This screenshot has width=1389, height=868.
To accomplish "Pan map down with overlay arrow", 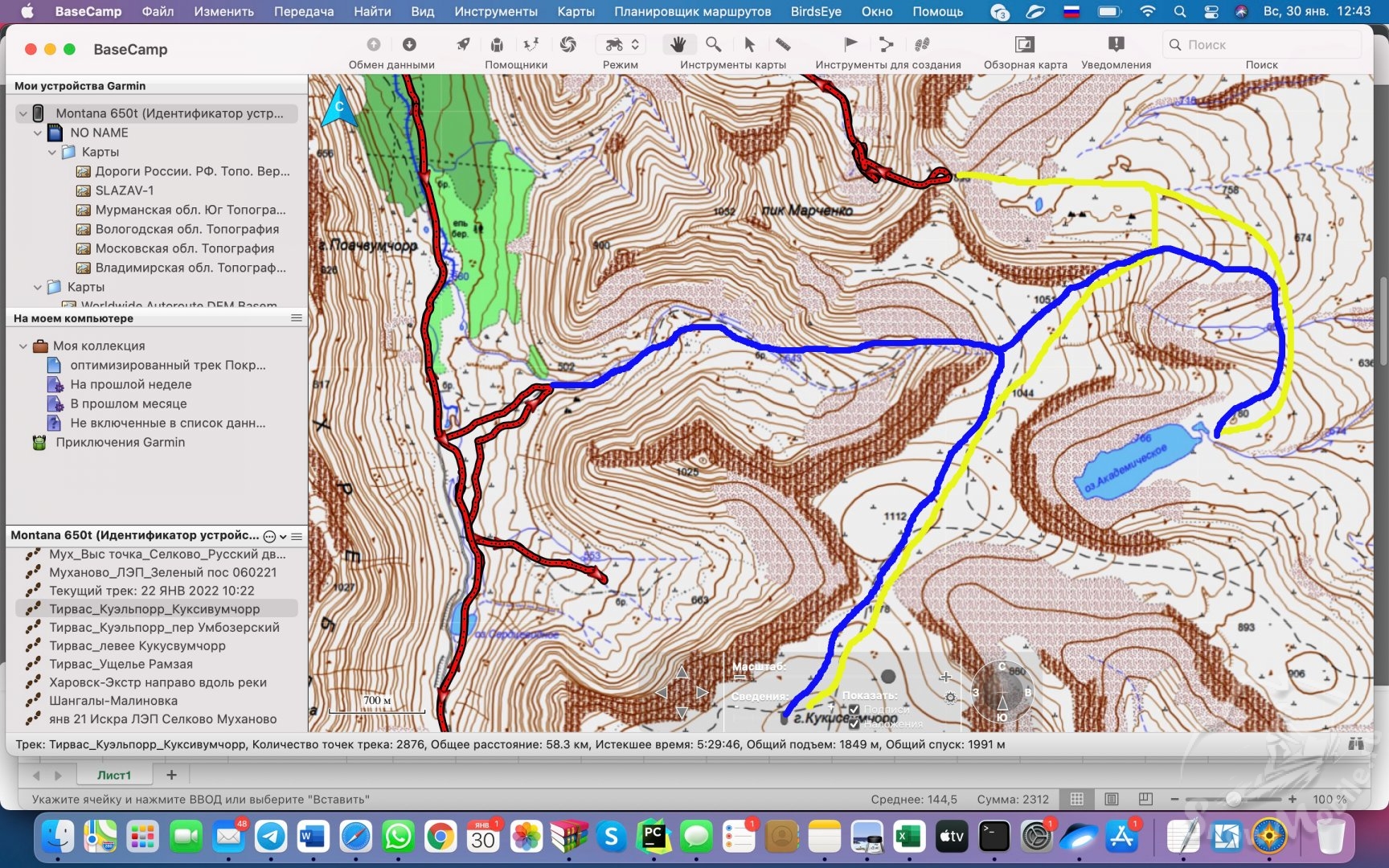I will tap(682, 712).
